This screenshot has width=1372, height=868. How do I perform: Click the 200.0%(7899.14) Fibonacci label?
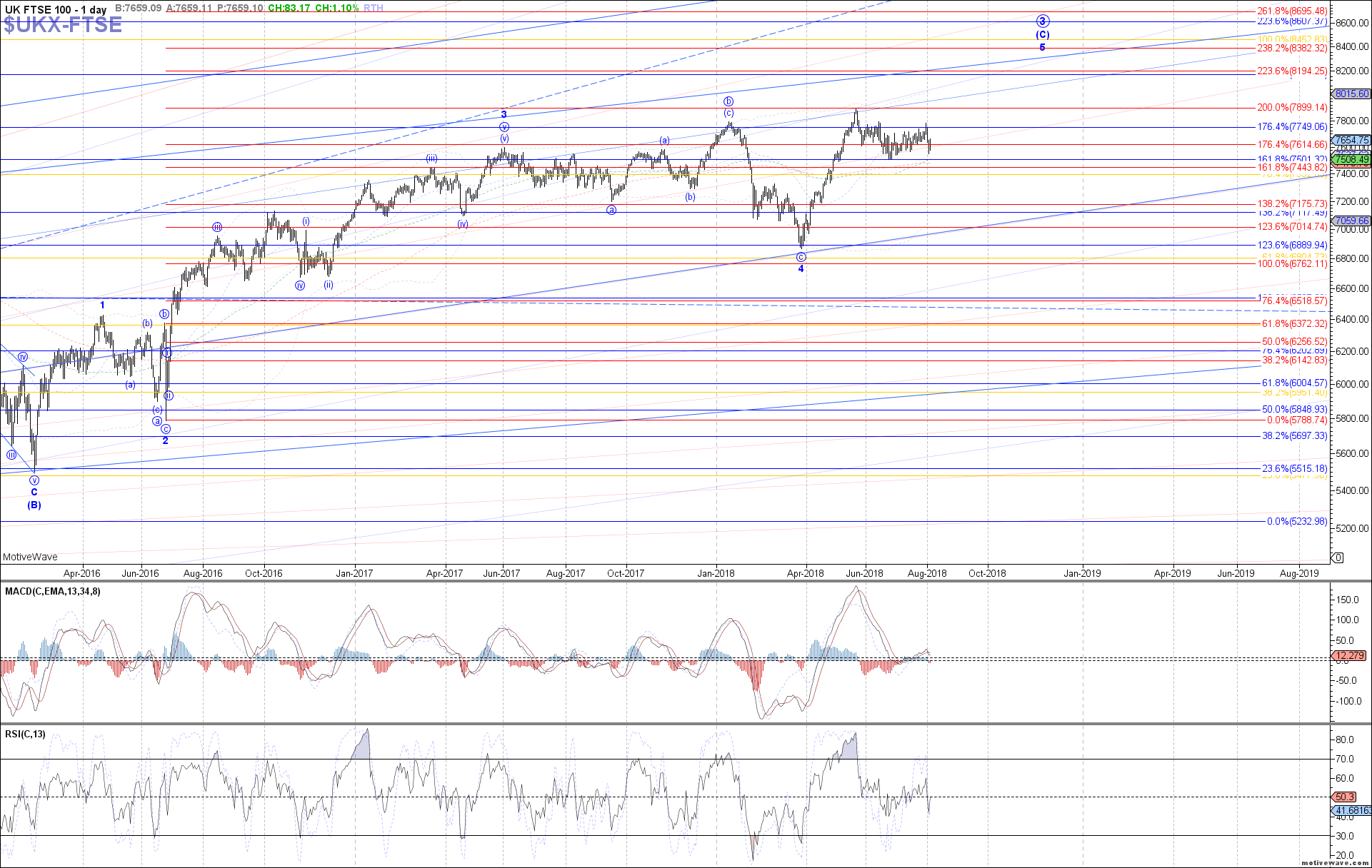pyautogui.click(x=1292, y=108)
